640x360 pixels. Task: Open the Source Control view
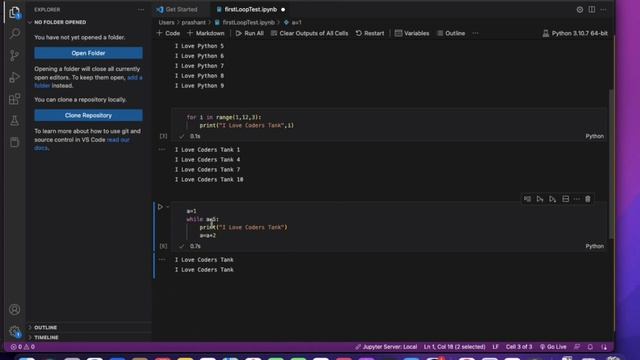(x=15, y=55)
